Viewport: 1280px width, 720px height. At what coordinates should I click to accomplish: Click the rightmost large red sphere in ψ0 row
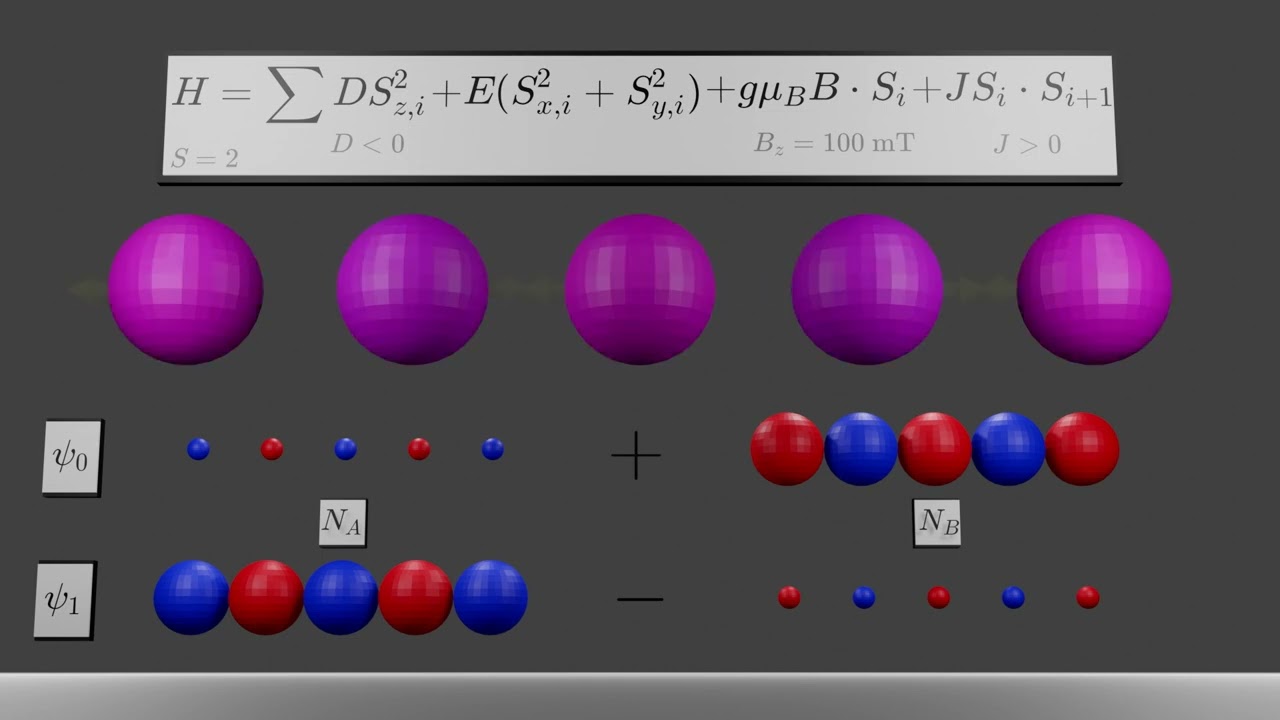click(x=1082, y=449)
